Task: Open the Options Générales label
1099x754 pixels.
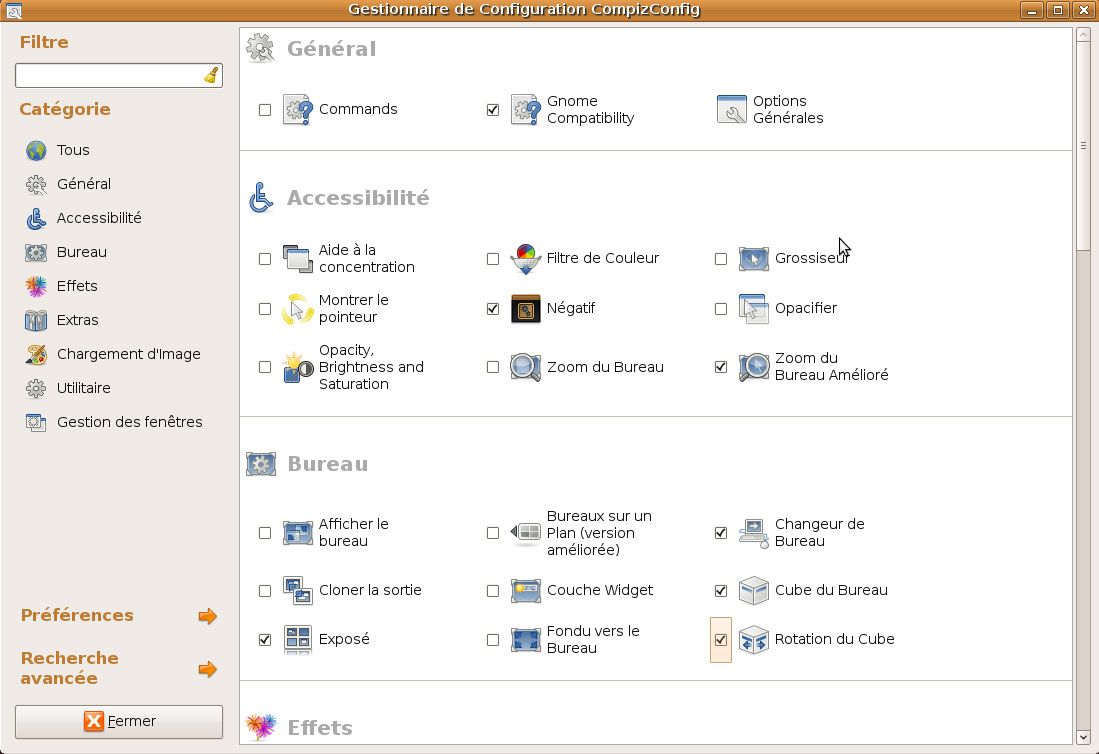Action: pyautogui.click(x=788, y=109)
